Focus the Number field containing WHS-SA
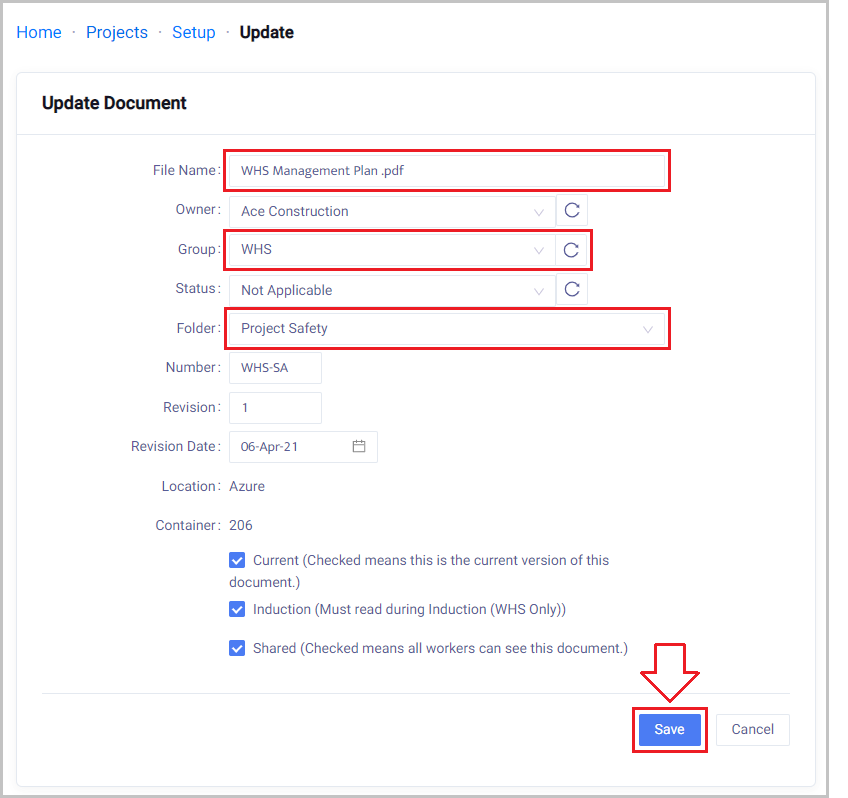Screen dimensions: 848x798 coord(275,368)
